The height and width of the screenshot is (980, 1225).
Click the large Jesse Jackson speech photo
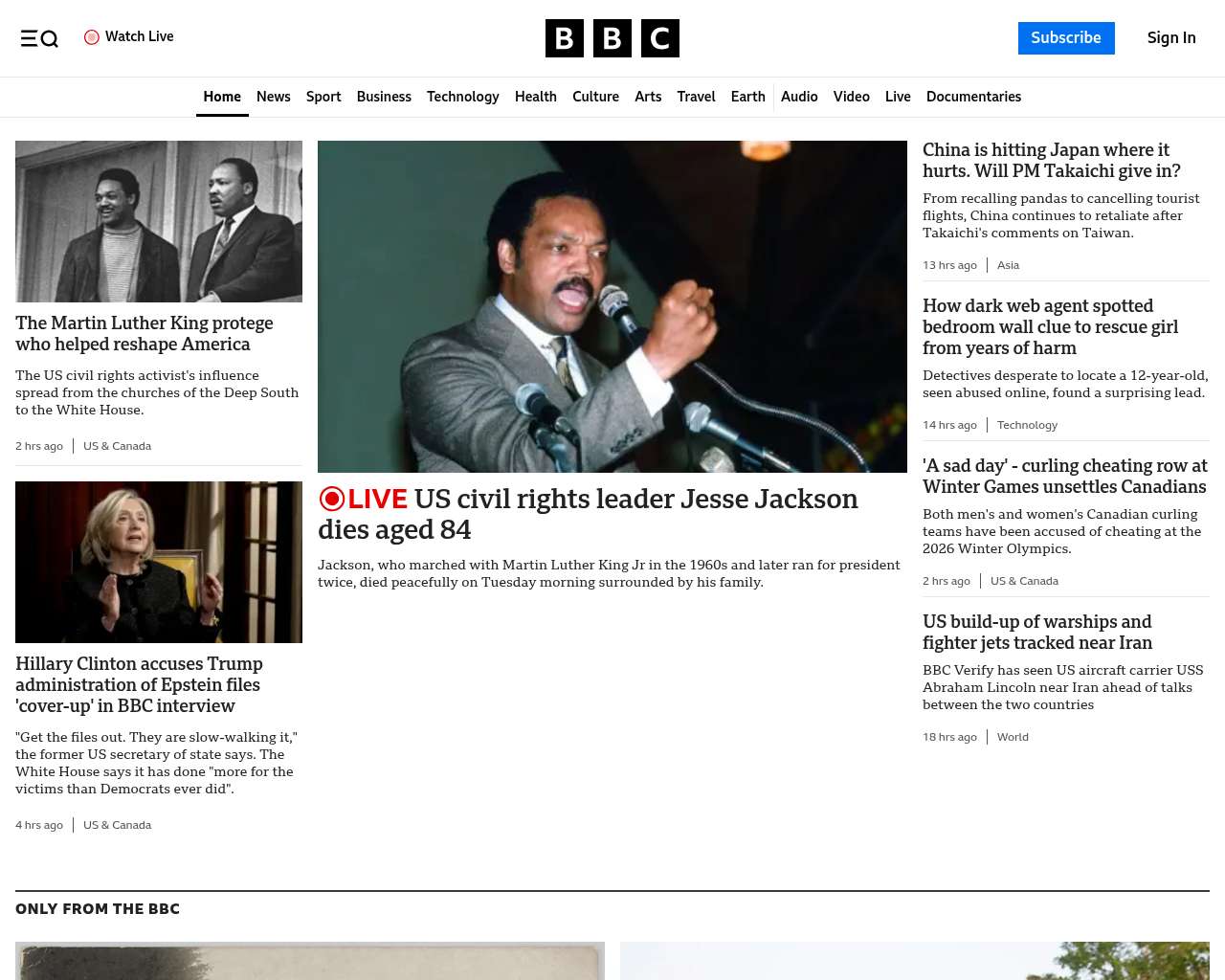[x=612, y=306]
